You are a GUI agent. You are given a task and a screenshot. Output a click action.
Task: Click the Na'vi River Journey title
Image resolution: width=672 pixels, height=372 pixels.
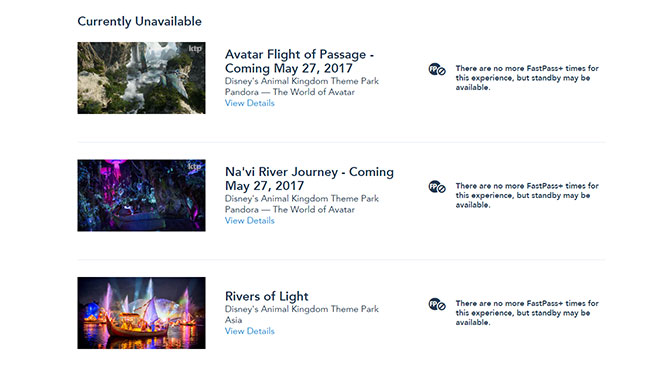point(309,179)
